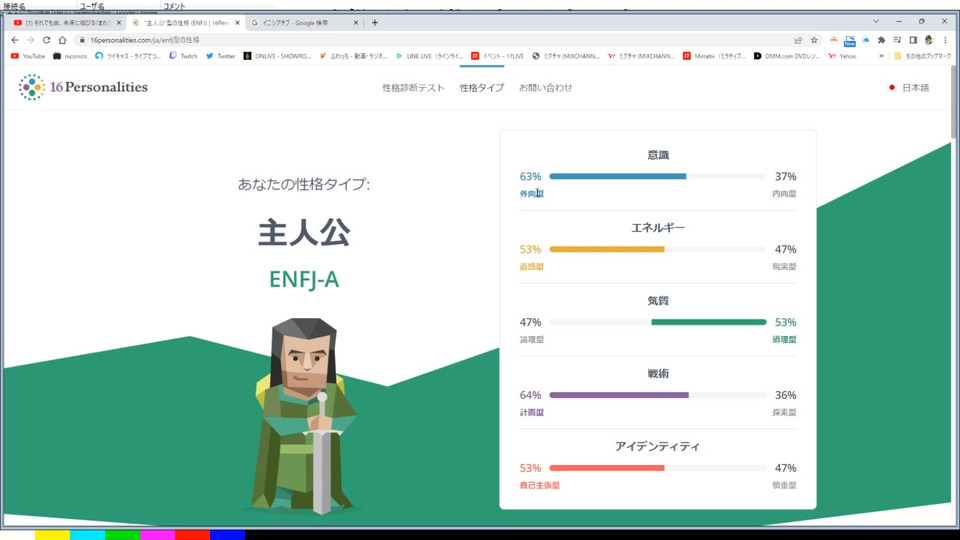Click the blue cloud extension icon

click(866, 40)
